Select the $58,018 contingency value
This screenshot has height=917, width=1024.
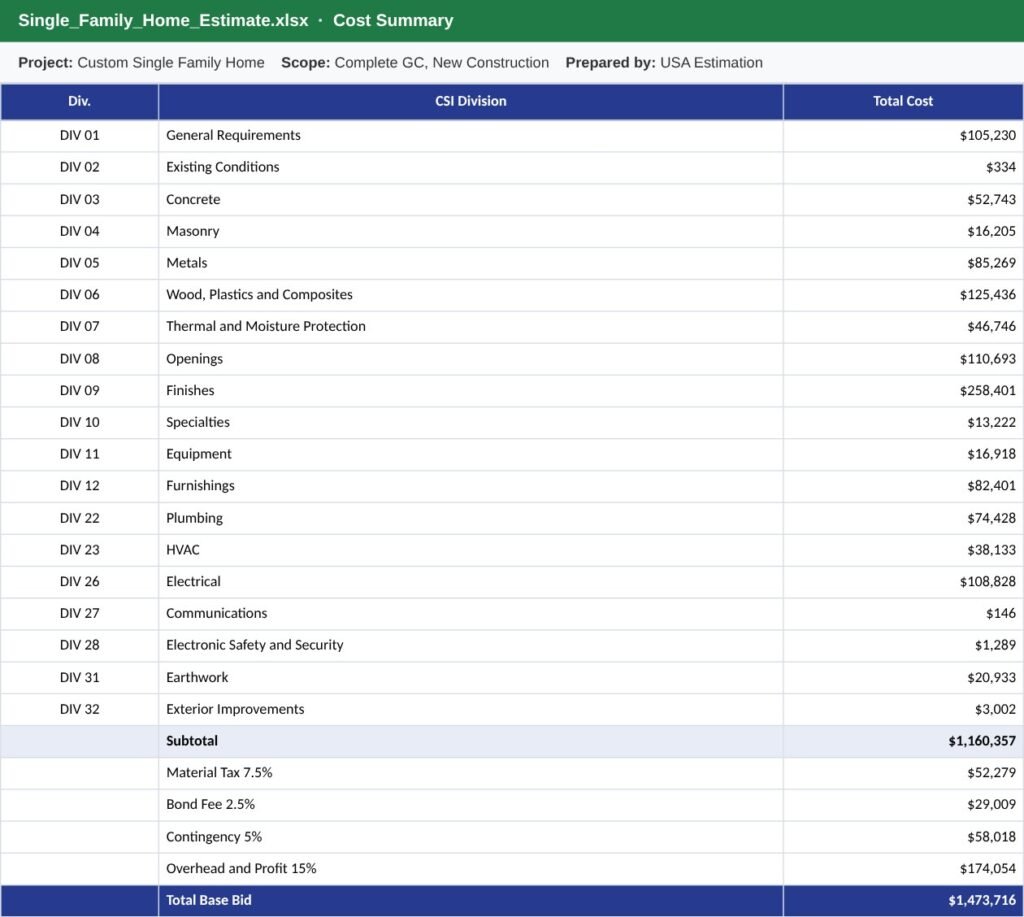903,837
